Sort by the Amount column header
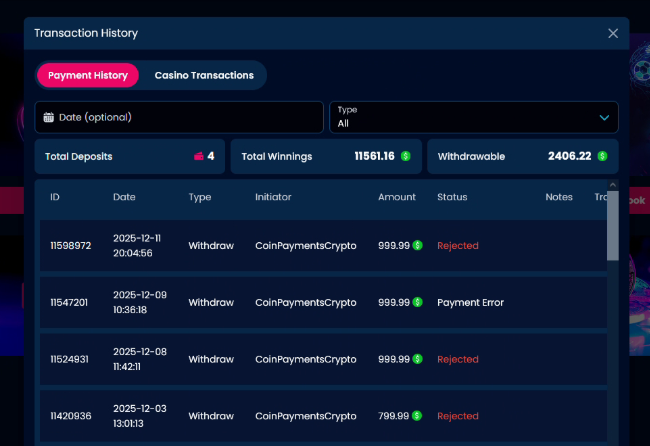The width and height of the screenshot is (650, 446). tap(396, 197)
